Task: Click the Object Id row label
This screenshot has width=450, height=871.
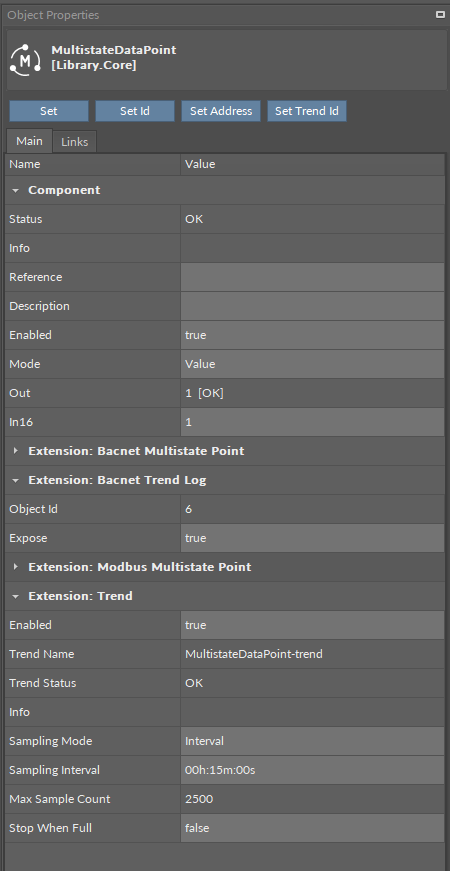Action: point(33,509)
